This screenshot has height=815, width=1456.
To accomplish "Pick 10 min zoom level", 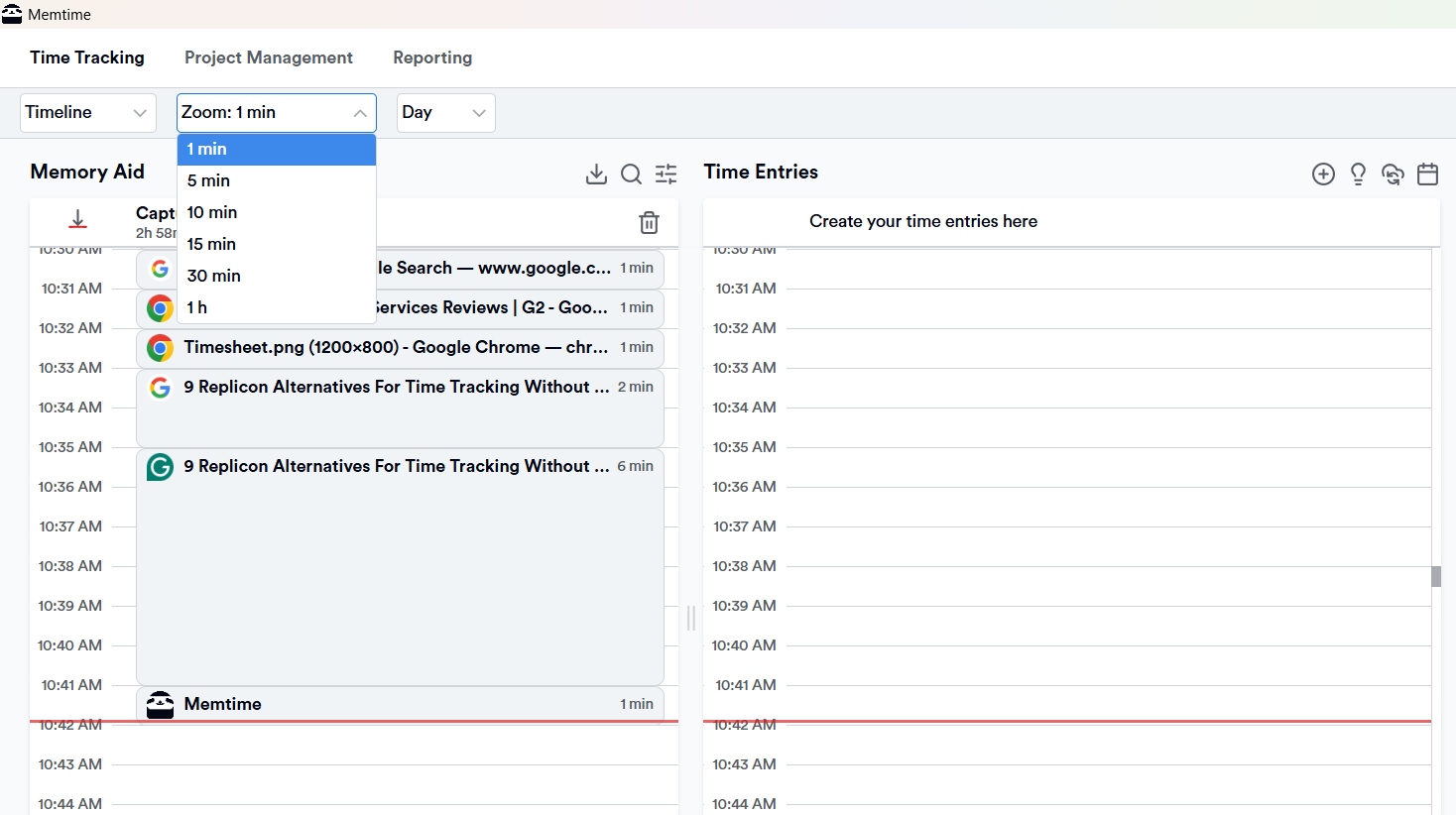I will [x=277, y=212].
